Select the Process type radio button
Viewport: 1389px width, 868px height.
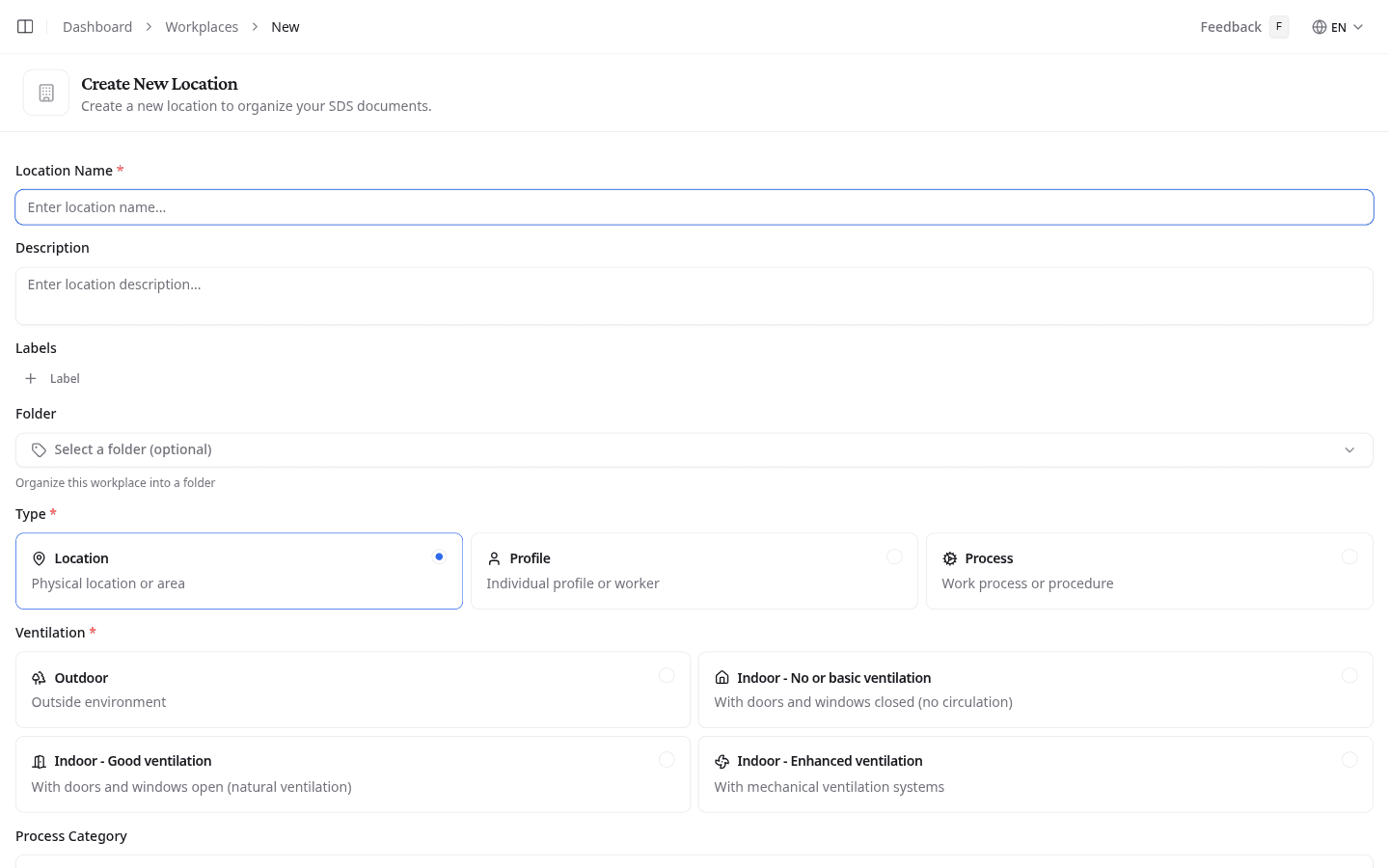1349,556
